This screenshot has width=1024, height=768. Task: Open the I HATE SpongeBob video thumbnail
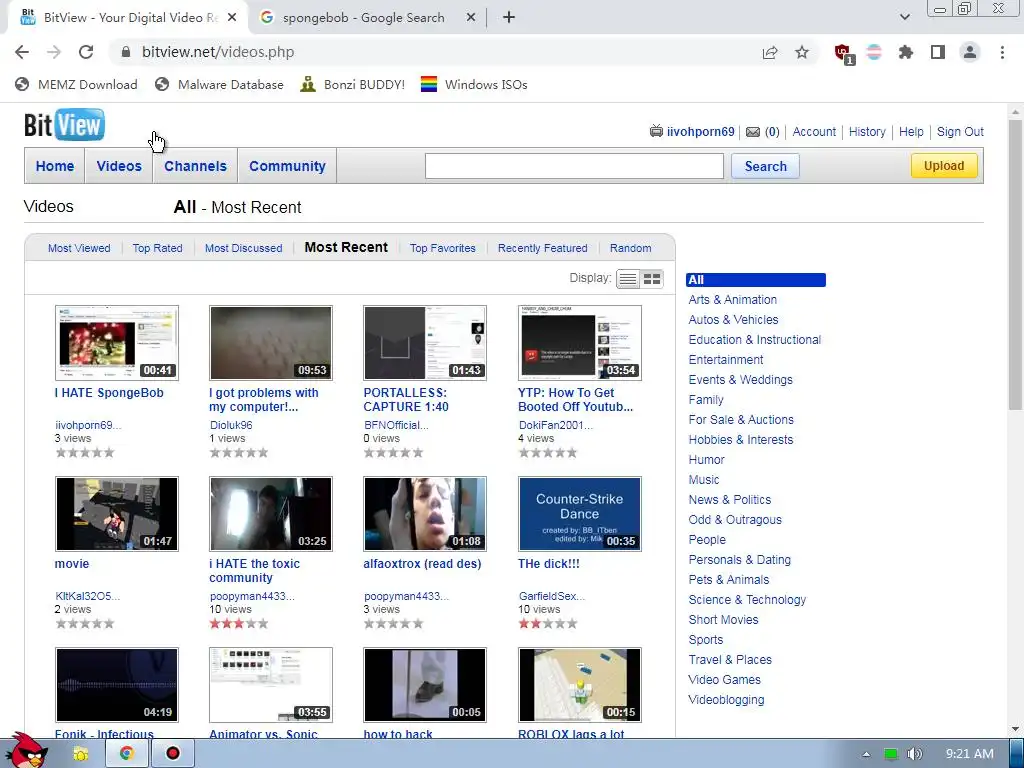[117, 343]
